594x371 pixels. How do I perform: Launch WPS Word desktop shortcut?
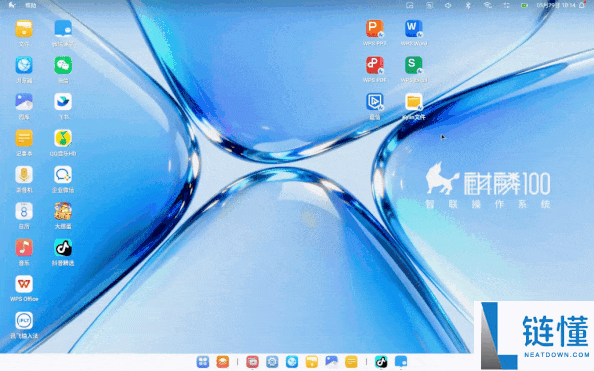[414, 29]
